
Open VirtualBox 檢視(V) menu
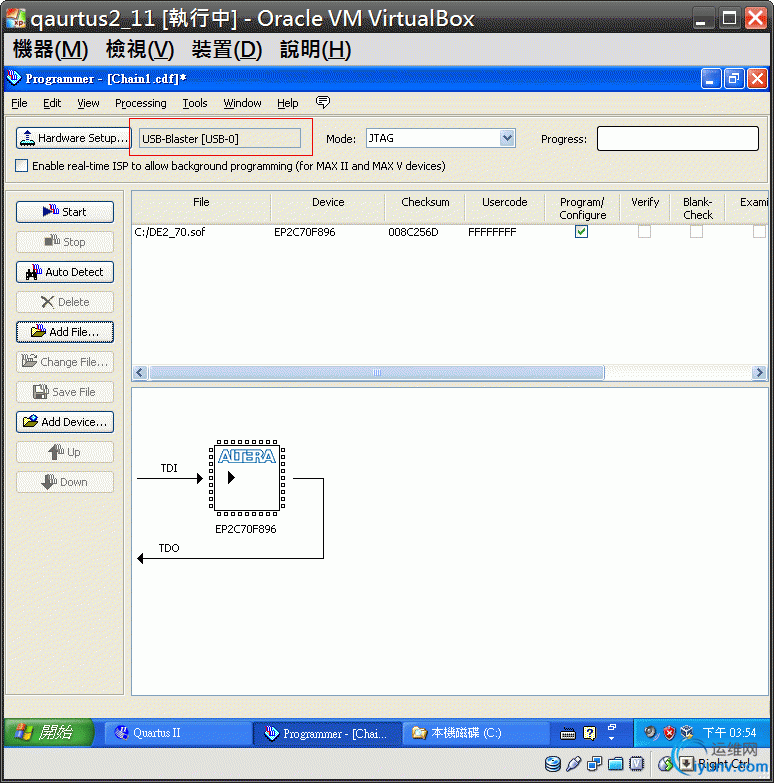coord(140,49)
